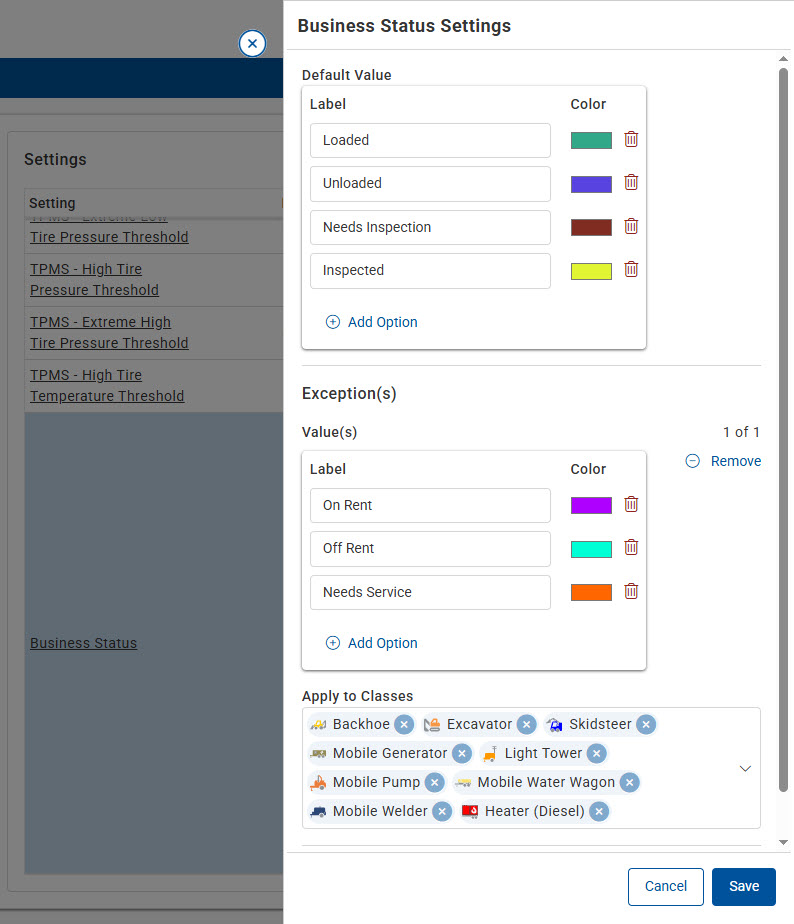Save the business status settings
The image size is (794, 924).
[744, 886]
